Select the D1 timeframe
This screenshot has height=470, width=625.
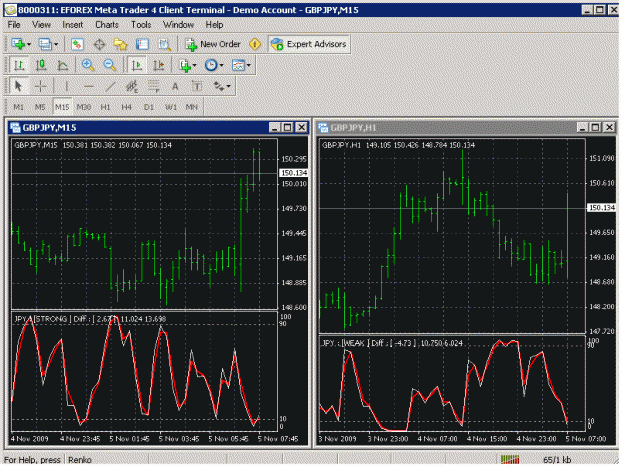click(x=148, y=107)
